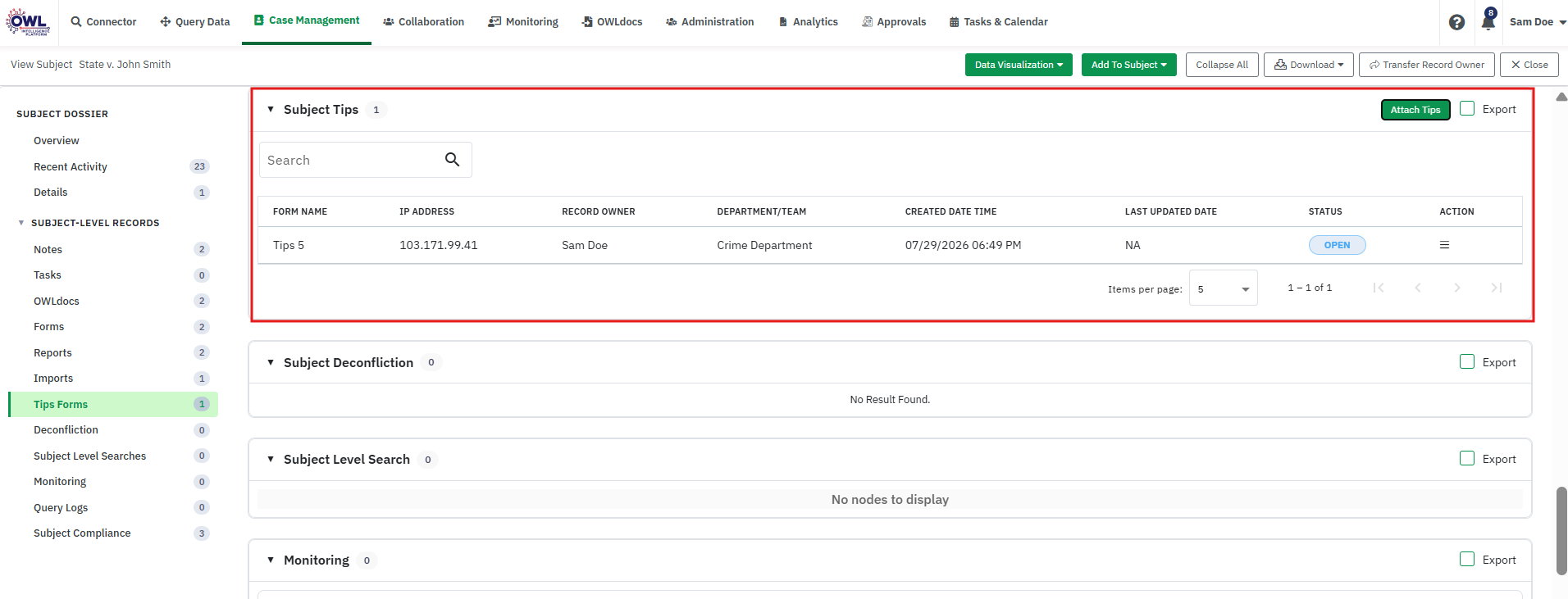Screen dimensions: 1568x599
Task: Open the Monitoring top navigation item
Action: (523, 22)
